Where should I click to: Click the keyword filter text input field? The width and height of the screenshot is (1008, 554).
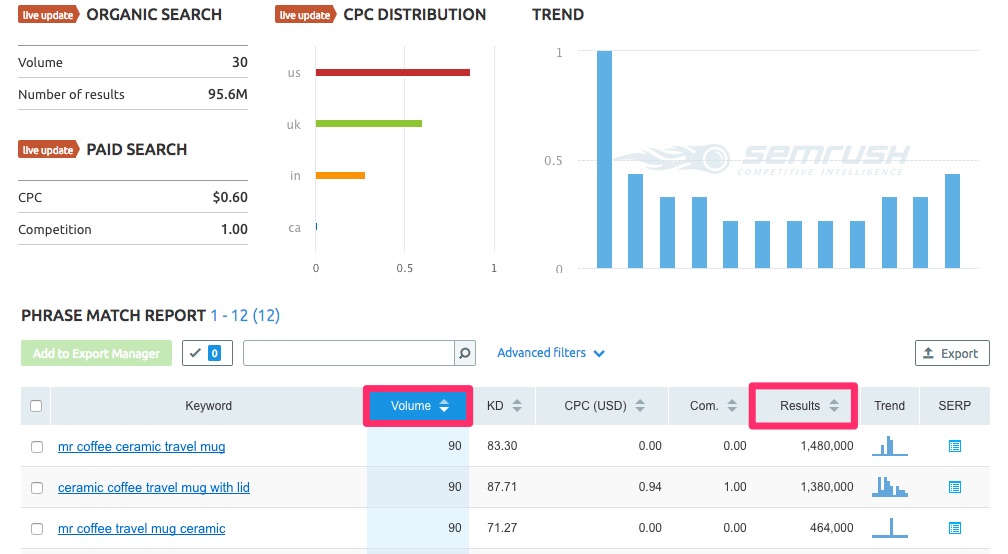(x=349, y=353)
